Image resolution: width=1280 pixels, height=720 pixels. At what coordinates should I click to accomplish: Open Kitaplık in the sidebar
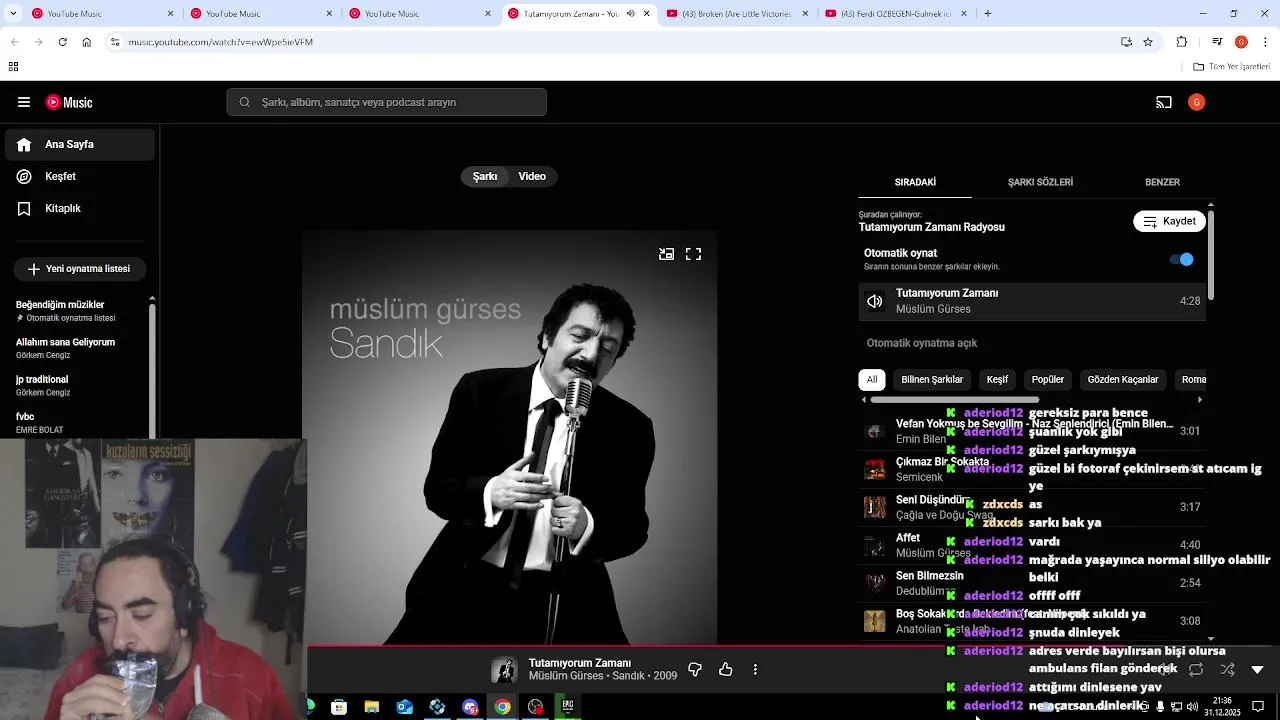tap(80, 208)
